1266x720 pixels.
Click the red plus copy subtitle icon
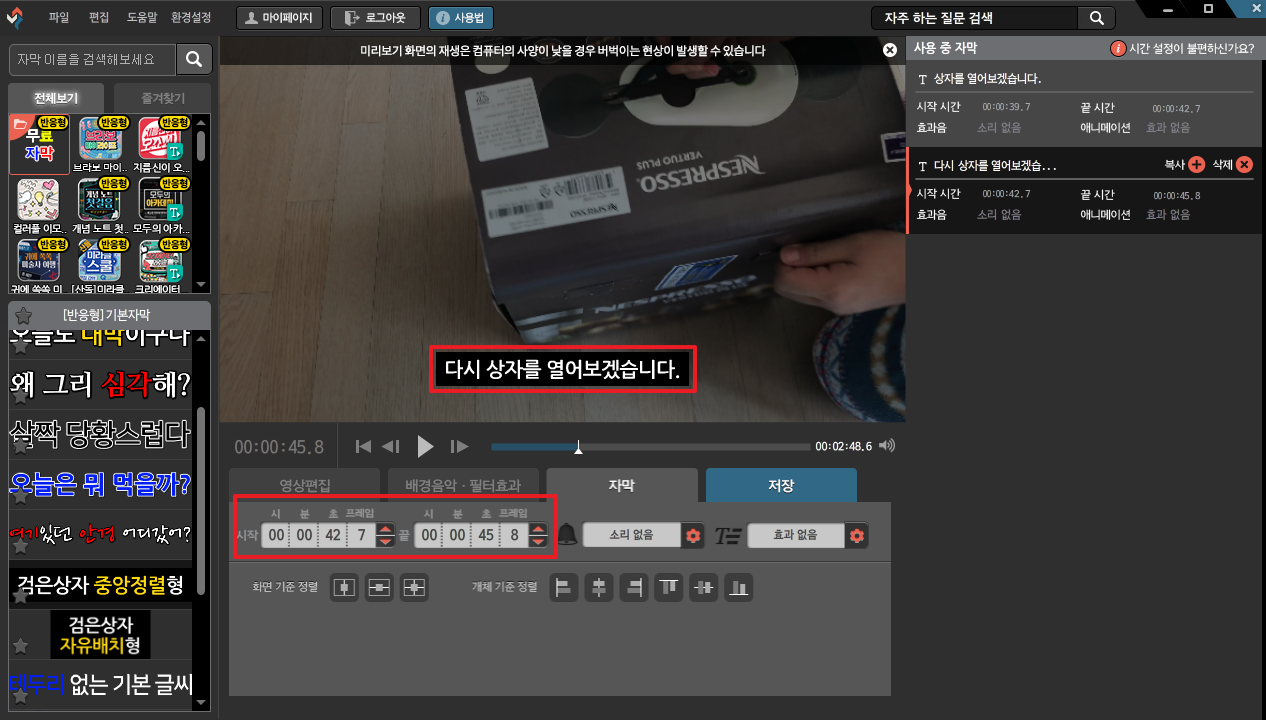1196,165
